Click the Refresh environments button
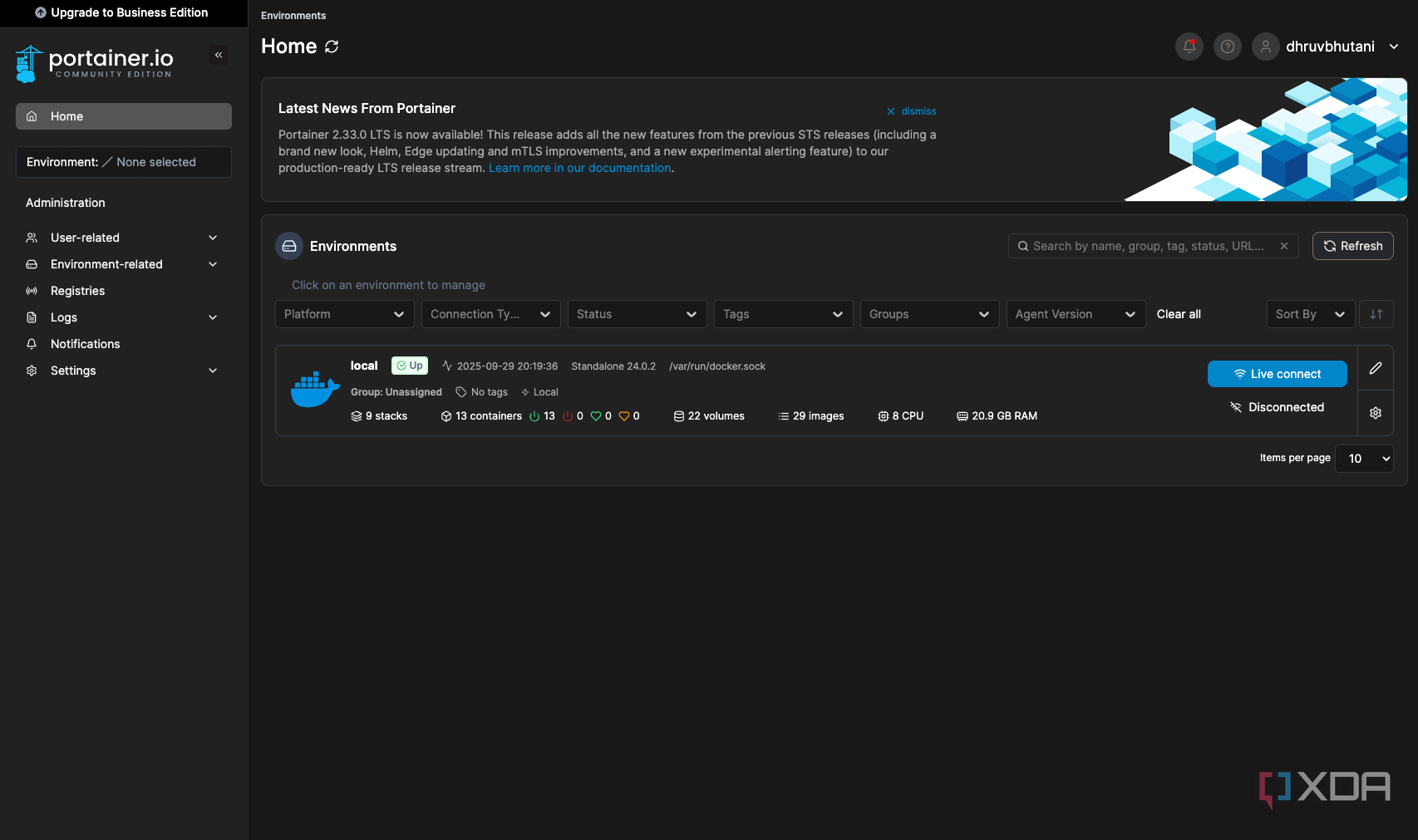Viewport: 1418px width, 840px height. pyautogui.click(x=1352, y=246)
